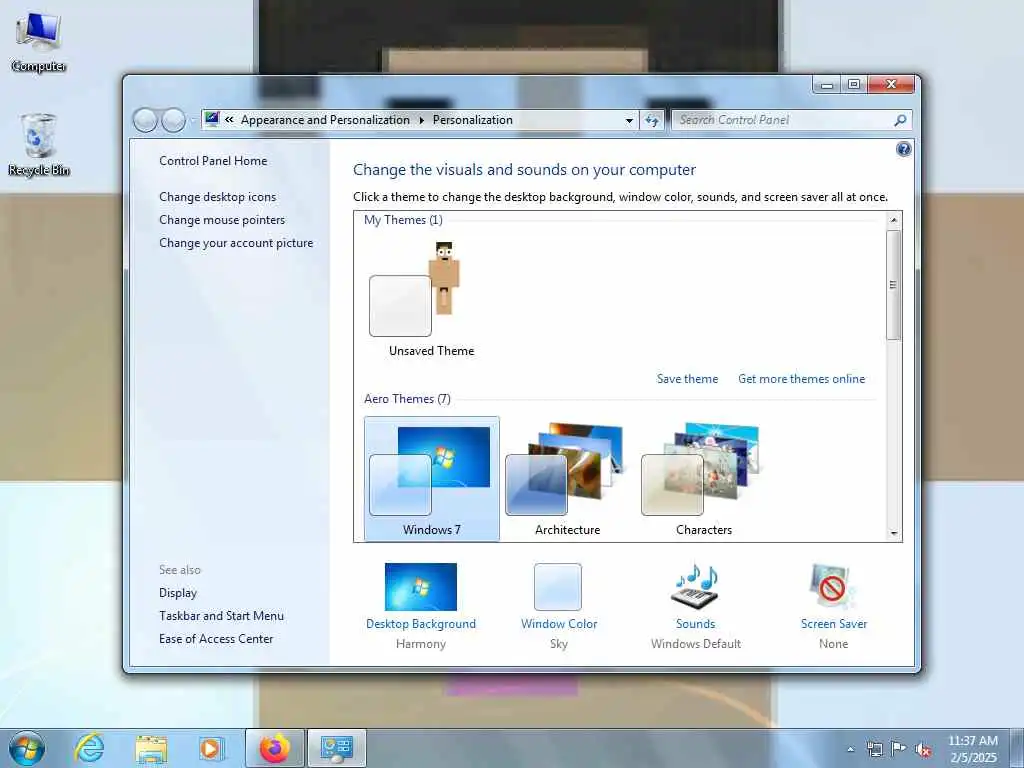
Task: Open the Screen Saver settings icon
Action: (x=833, y=586)
